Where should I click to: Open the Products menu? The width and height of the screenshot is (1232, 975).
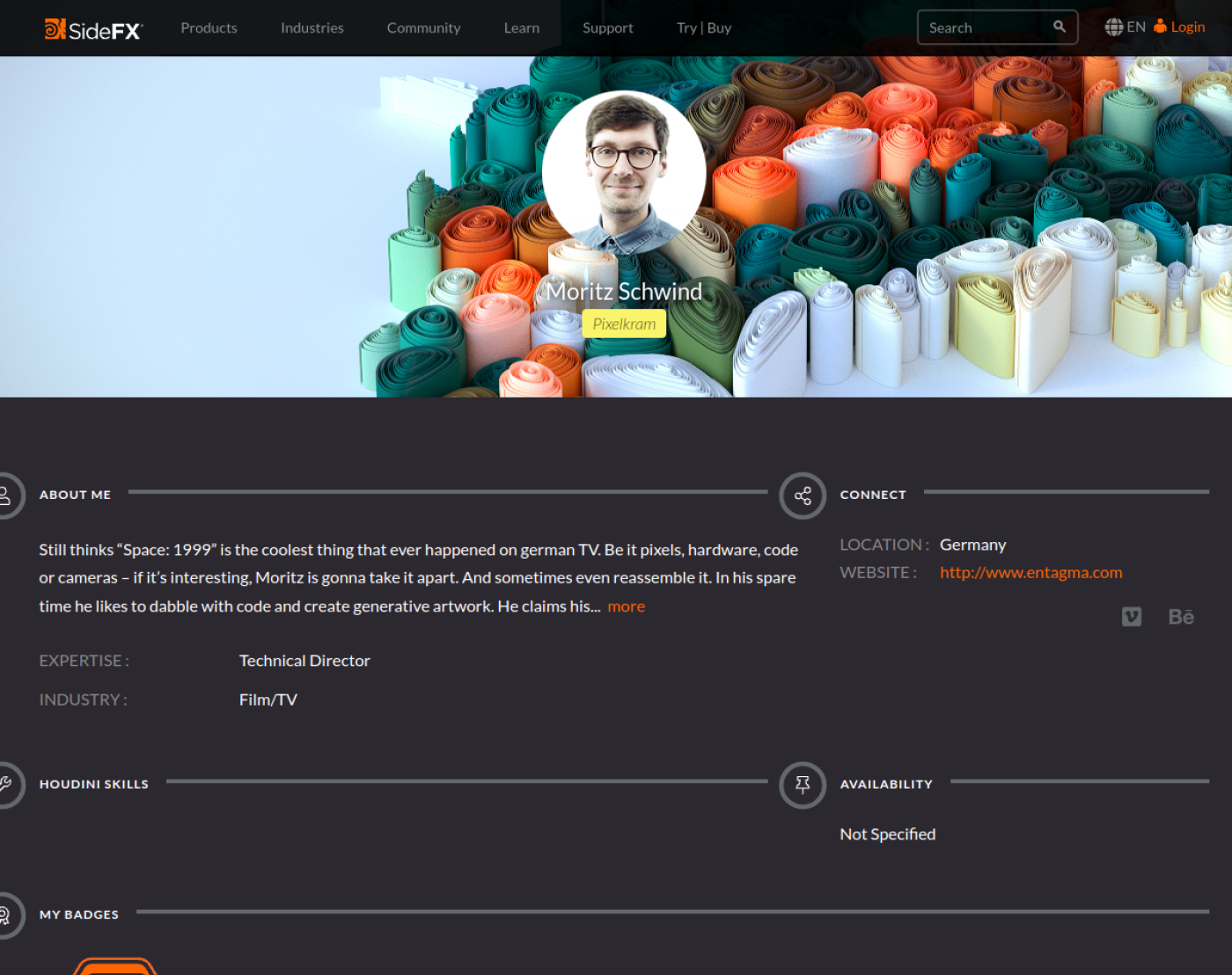(x=209, y=28)
